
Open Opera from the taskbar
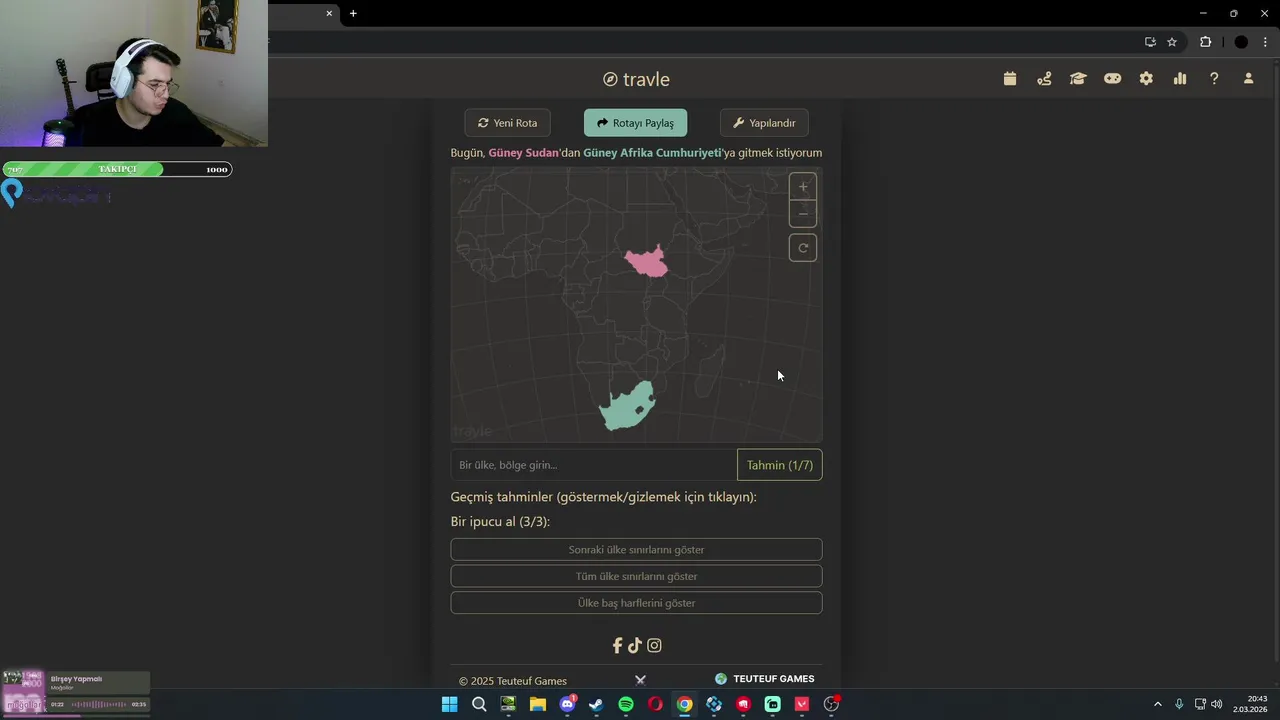655,704
